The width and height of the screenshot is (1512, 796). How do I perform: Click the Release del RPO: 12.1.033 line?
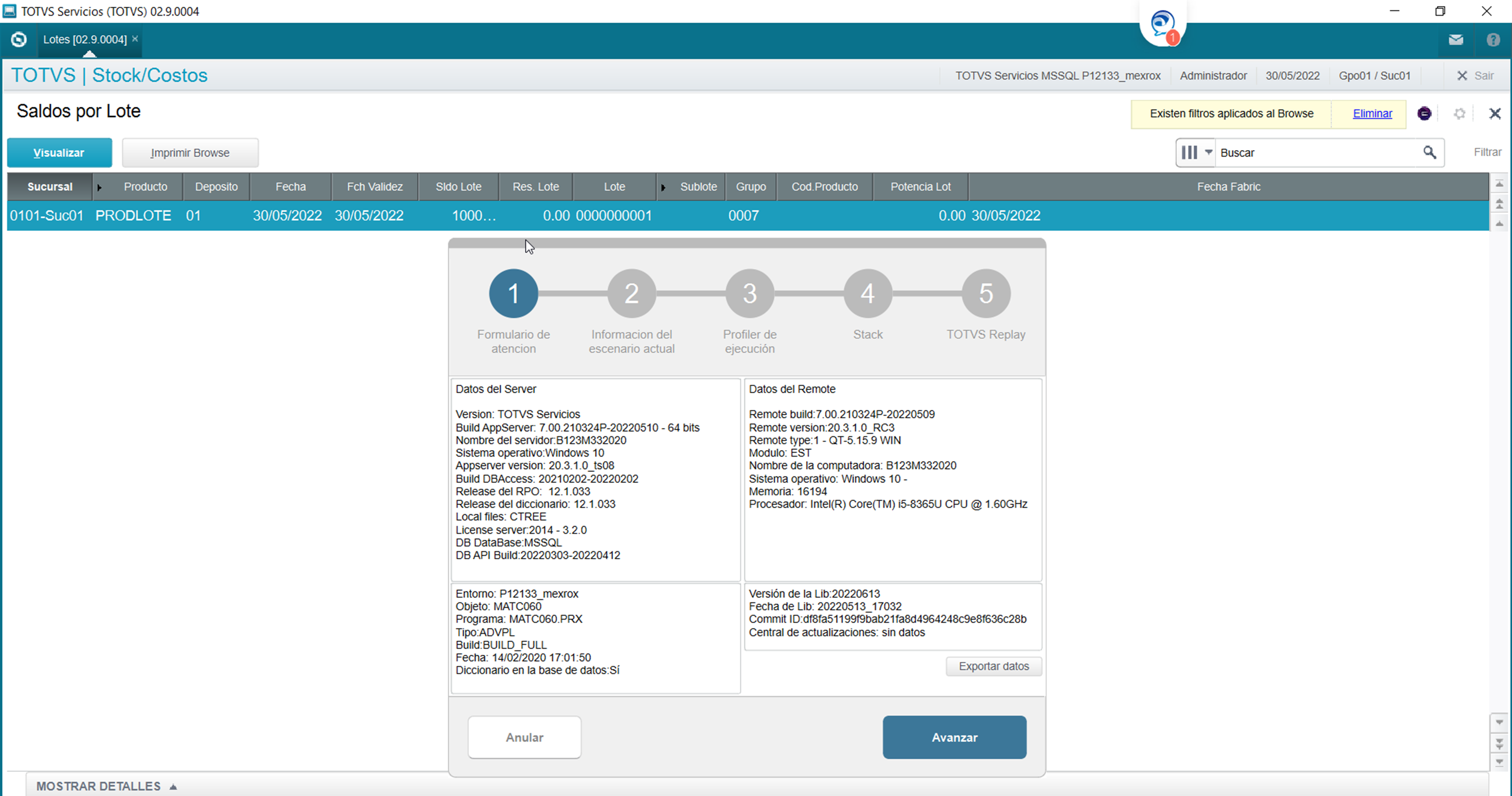click(523, 492)
